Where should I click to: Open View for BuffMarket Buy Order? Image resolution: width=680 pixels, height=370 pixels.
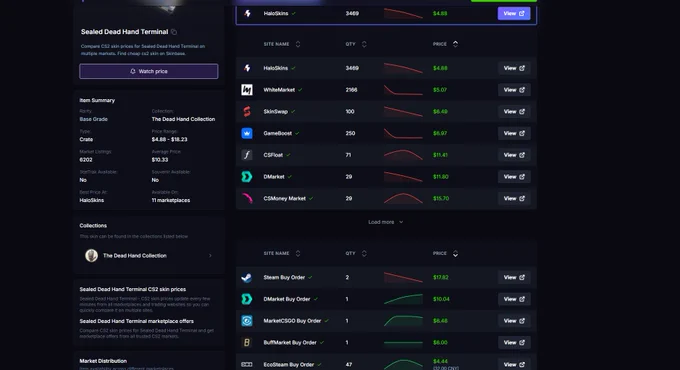514,342
